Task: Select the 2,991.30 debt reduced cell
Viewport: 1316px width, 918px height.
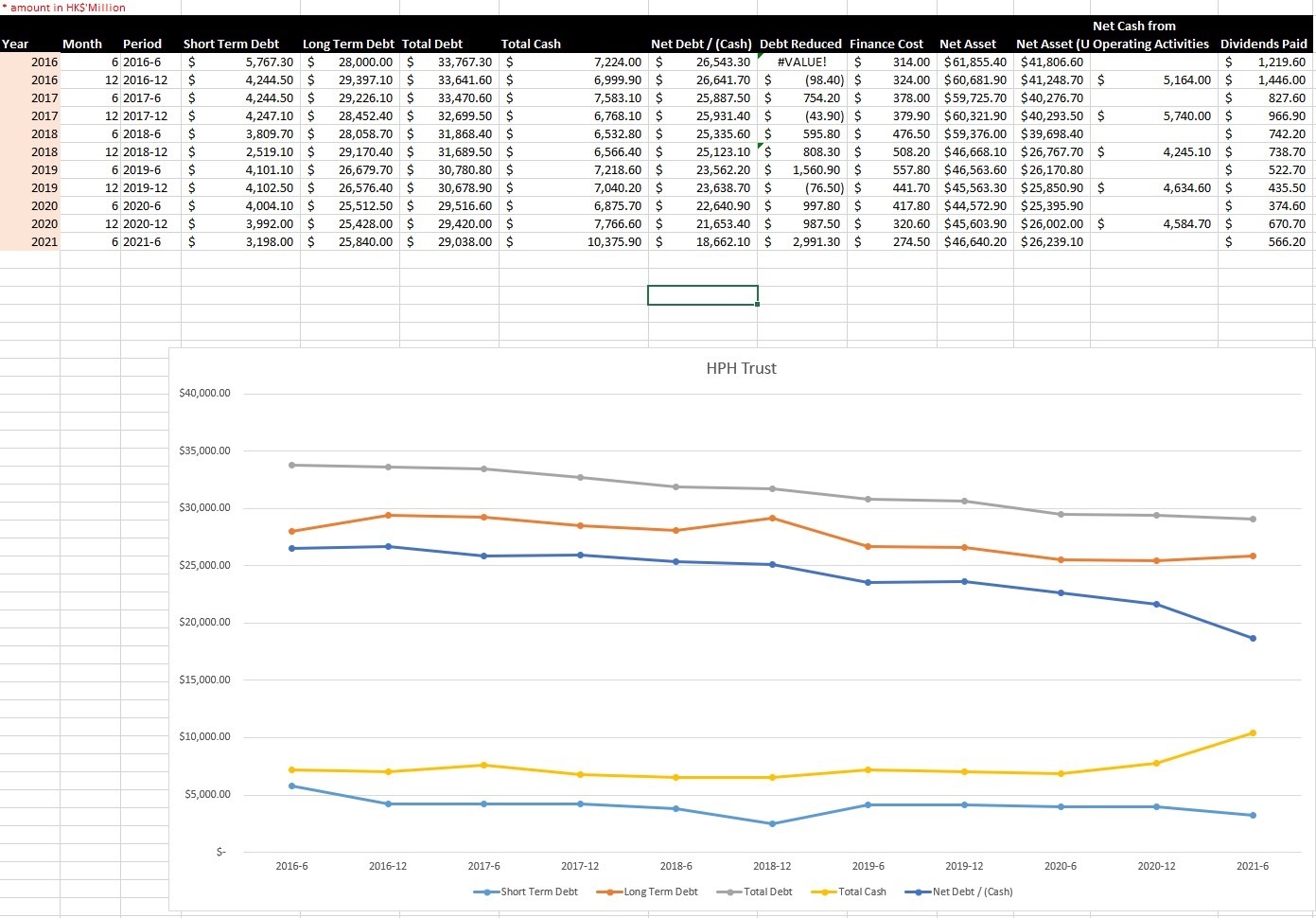Action: 802,241
